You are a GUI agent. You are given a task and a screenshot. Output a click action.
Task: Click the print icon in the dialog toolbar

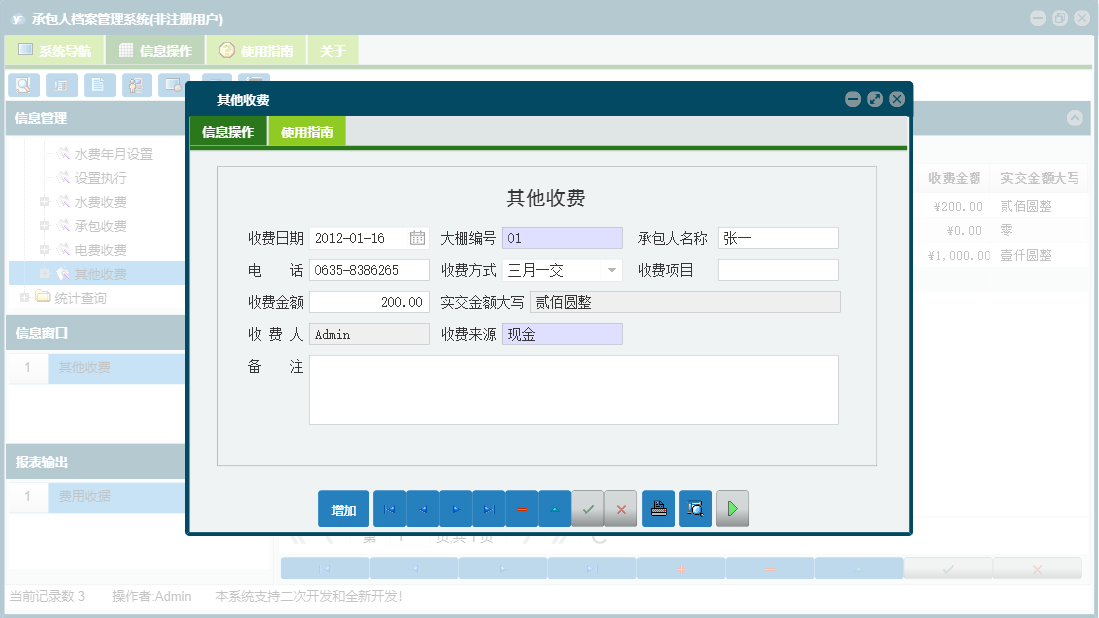(658, 508)
